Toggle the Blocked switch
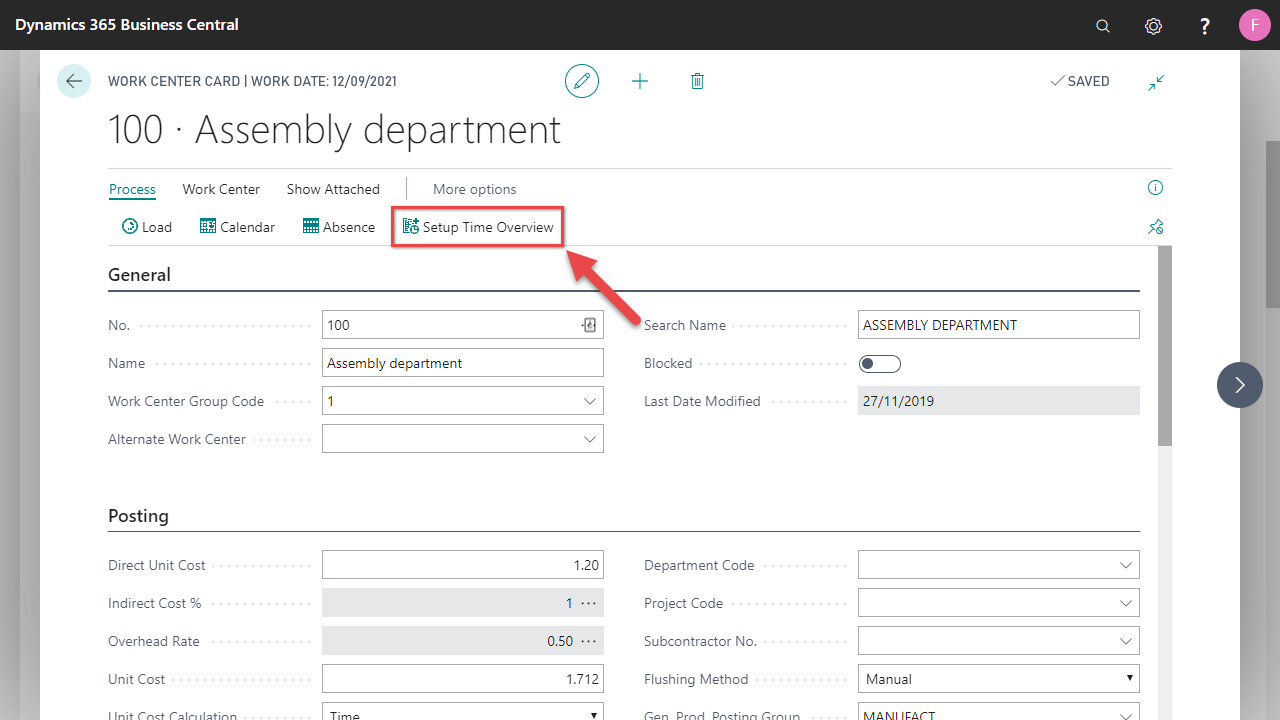 click(880, 363)
